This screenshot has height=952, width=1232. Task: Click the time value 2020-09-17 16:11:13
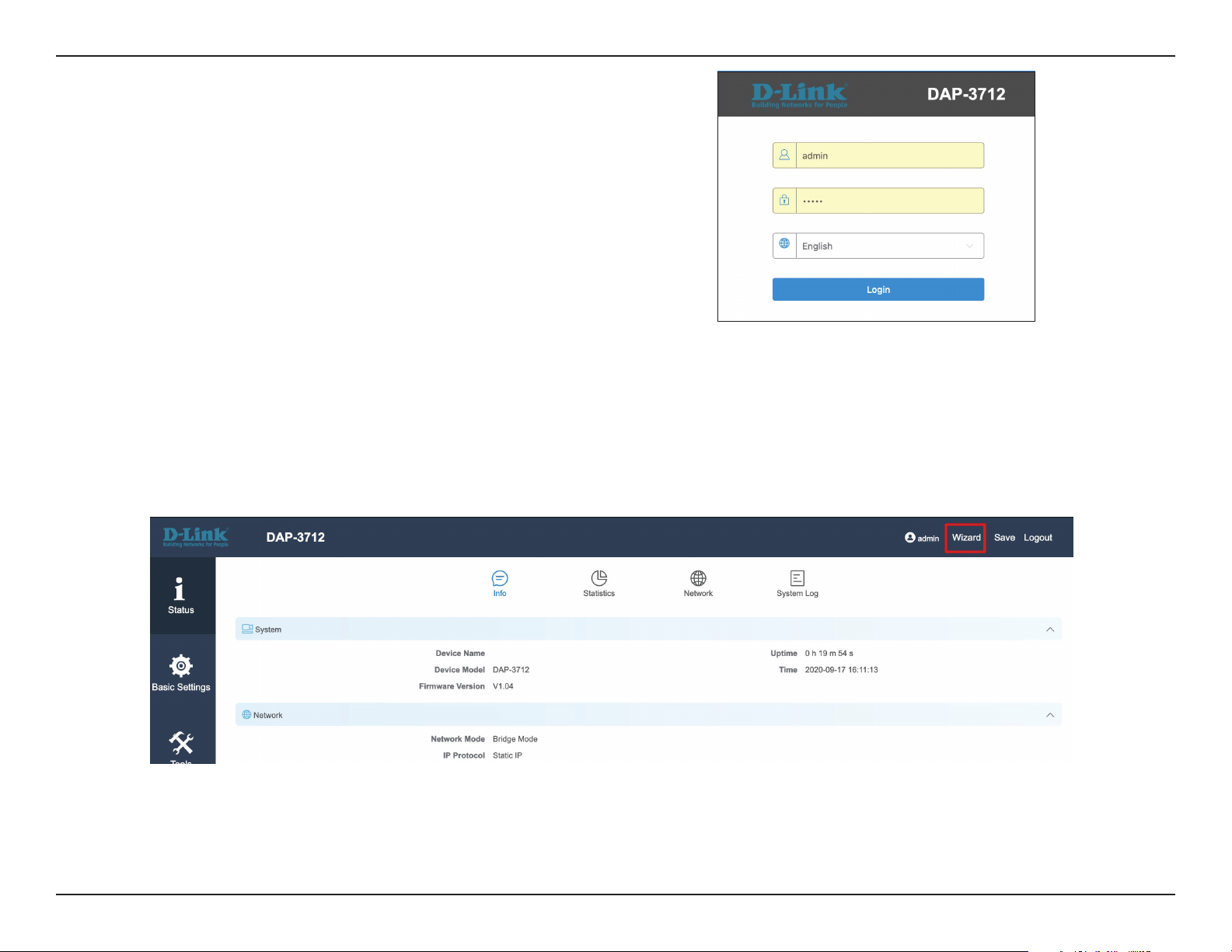[841, 670]
